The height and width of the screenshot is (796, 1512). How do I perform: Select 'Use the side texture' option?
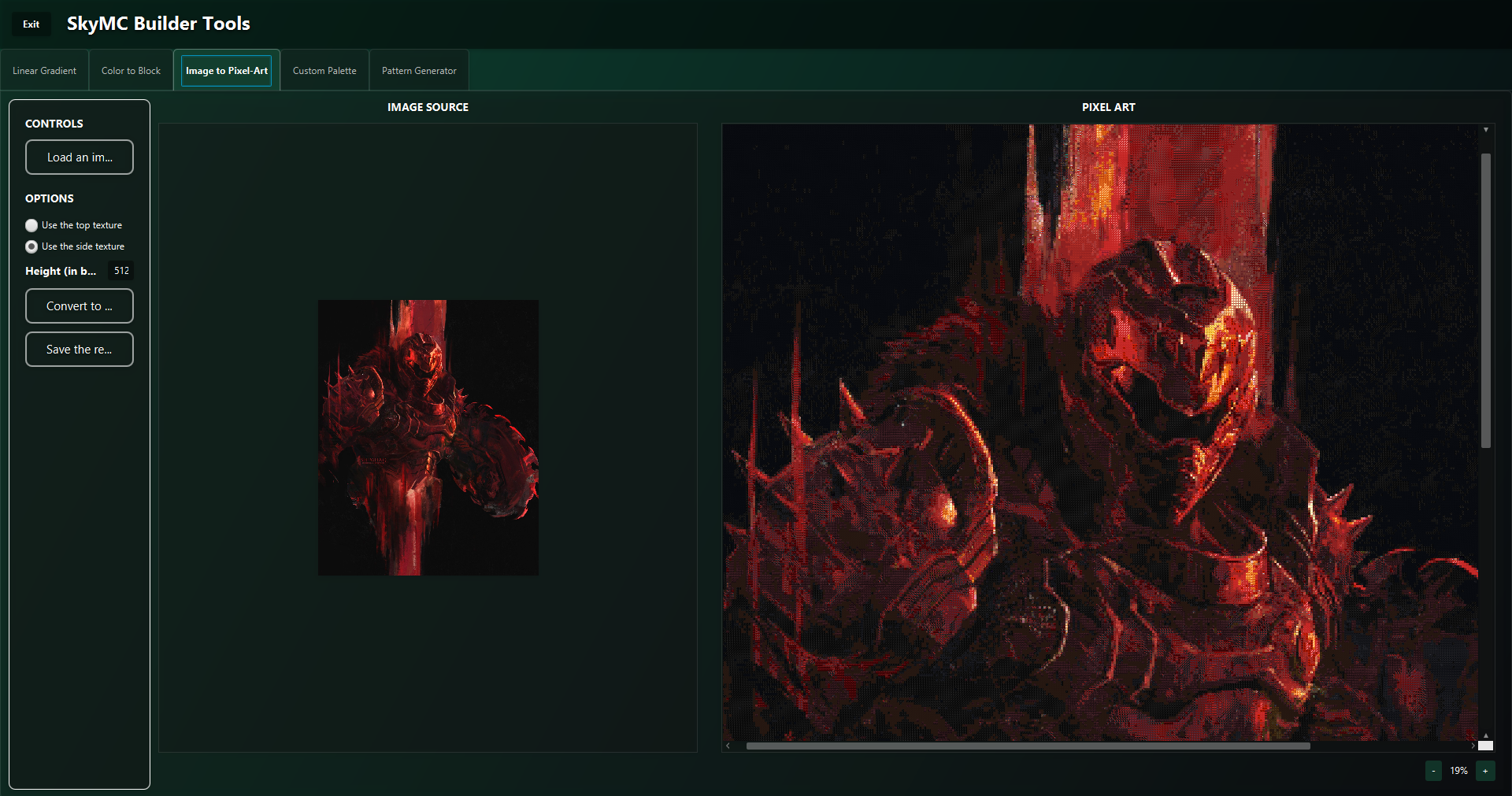[x=31, y=246]
